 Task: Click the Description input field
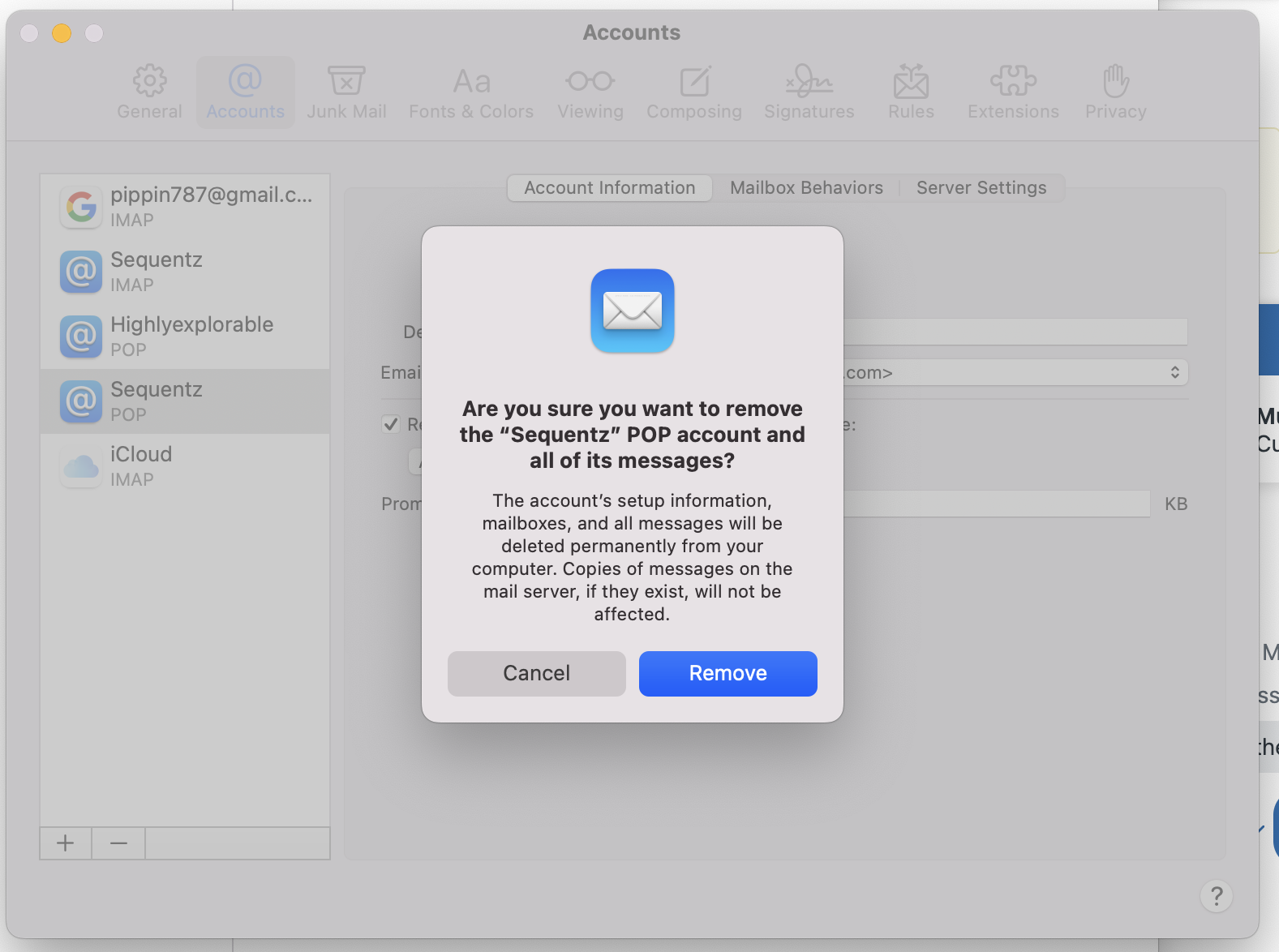point(1015,332)
